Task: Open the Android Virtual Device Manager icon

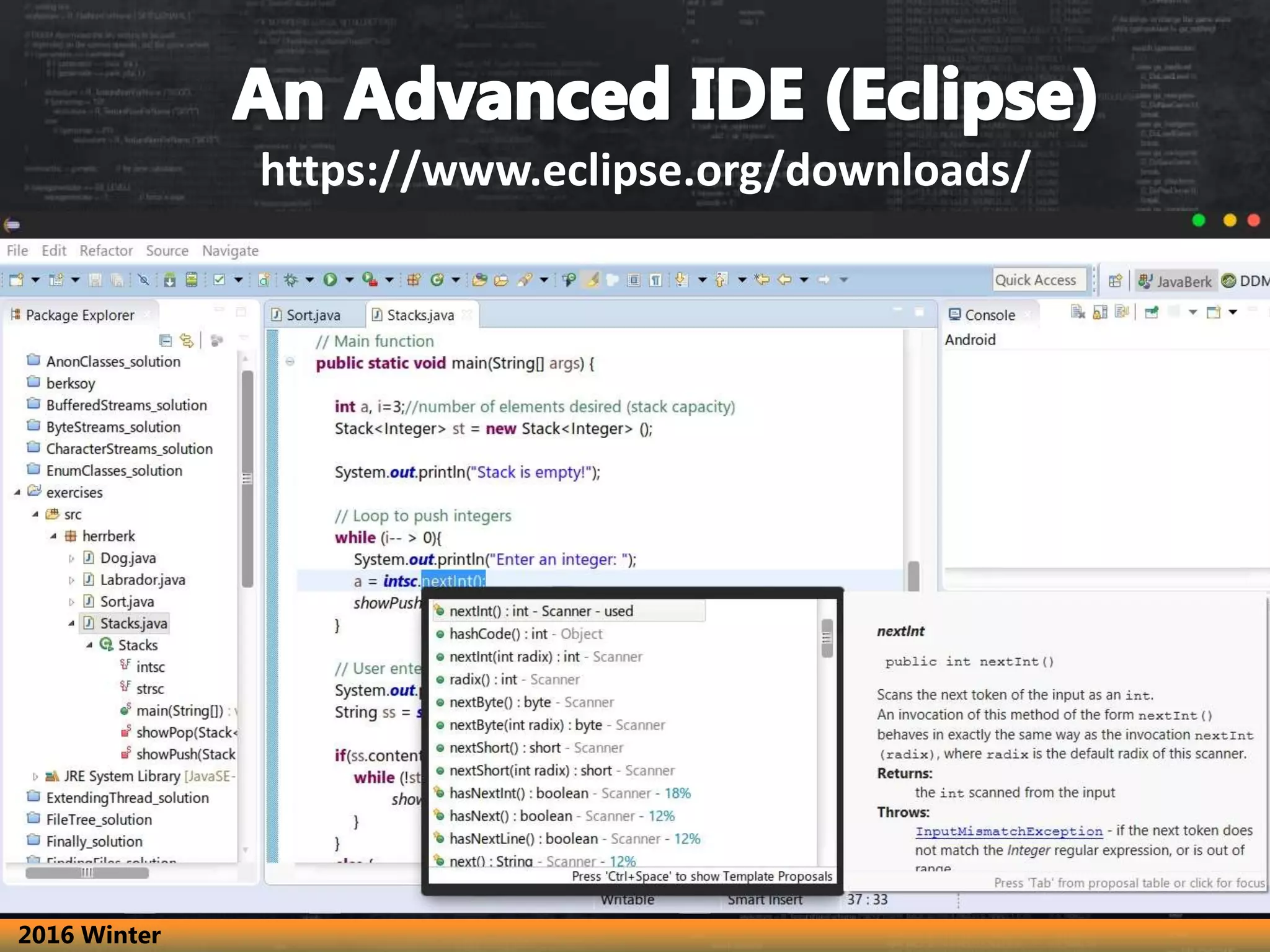Action: [192, 280]
